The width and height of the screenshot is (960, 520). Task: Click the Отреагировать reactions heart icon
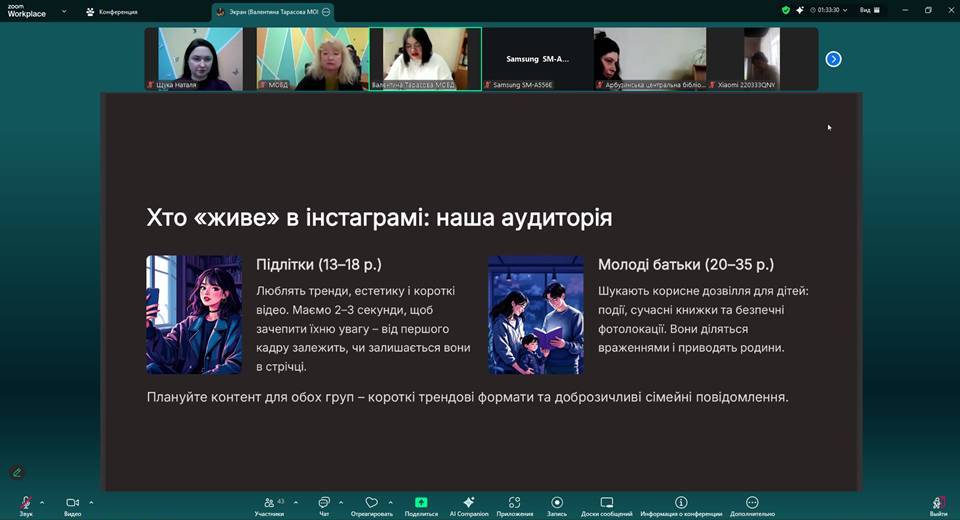[x=371, y=503]
